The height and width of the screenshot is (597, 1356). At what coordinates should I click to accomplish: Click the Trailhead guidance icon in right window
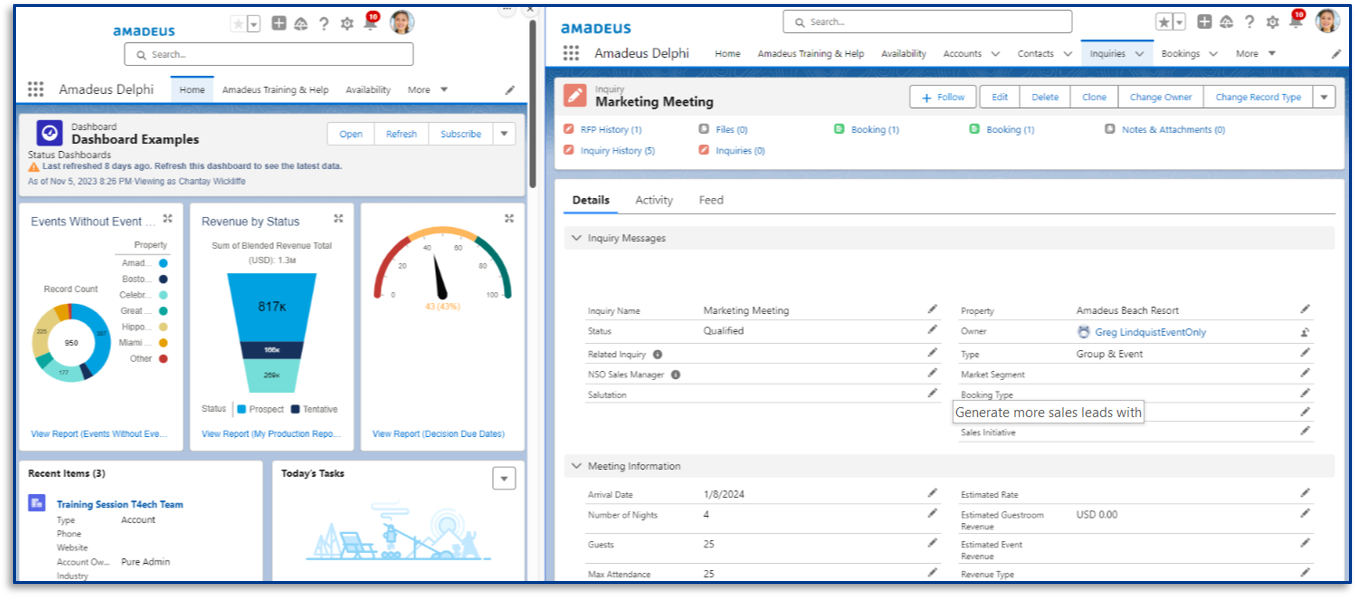point(1227,22)
